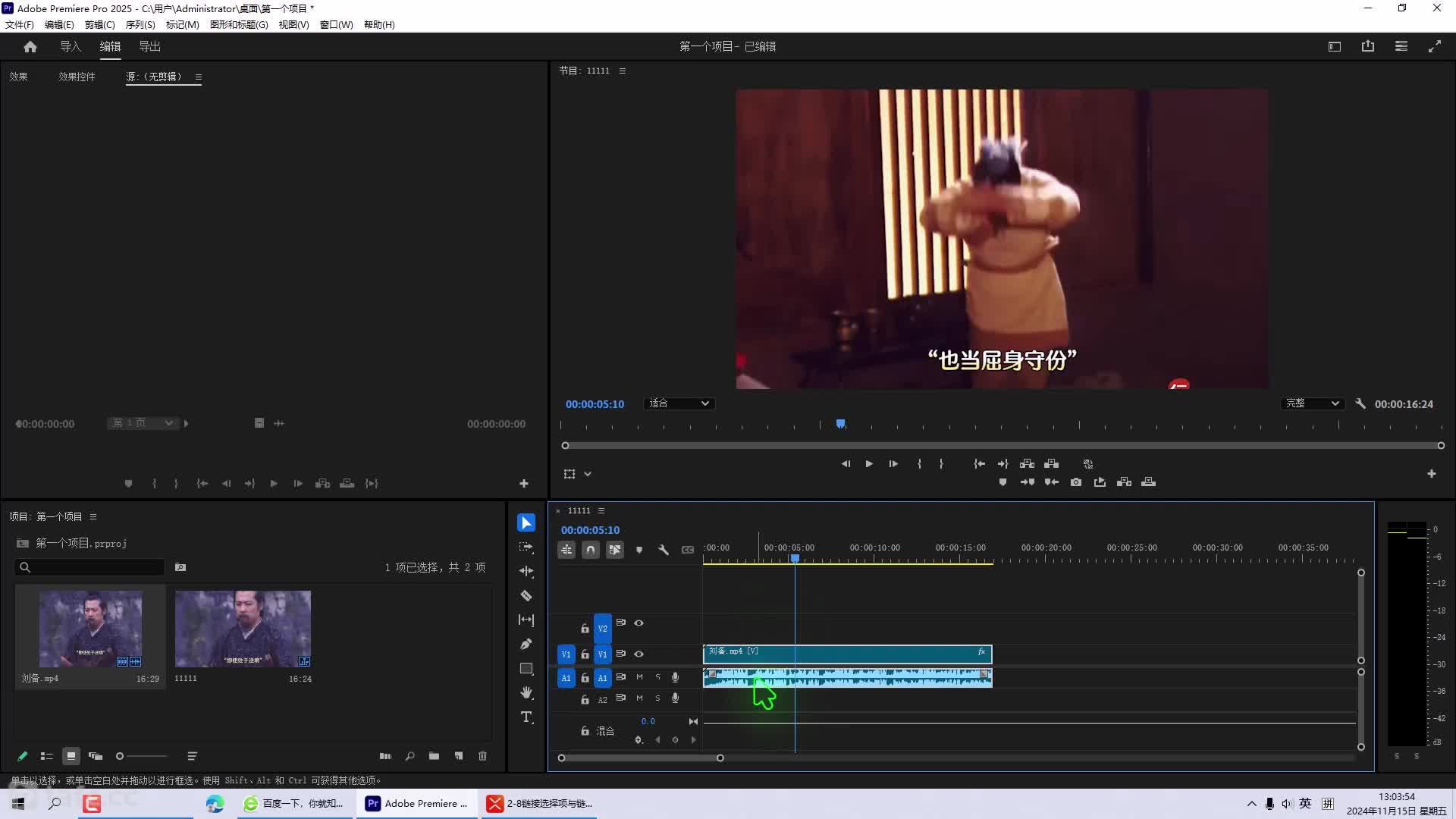Open the timeline display settings wrench
This screenshot has height=819, width=1456.
(664, 550)
